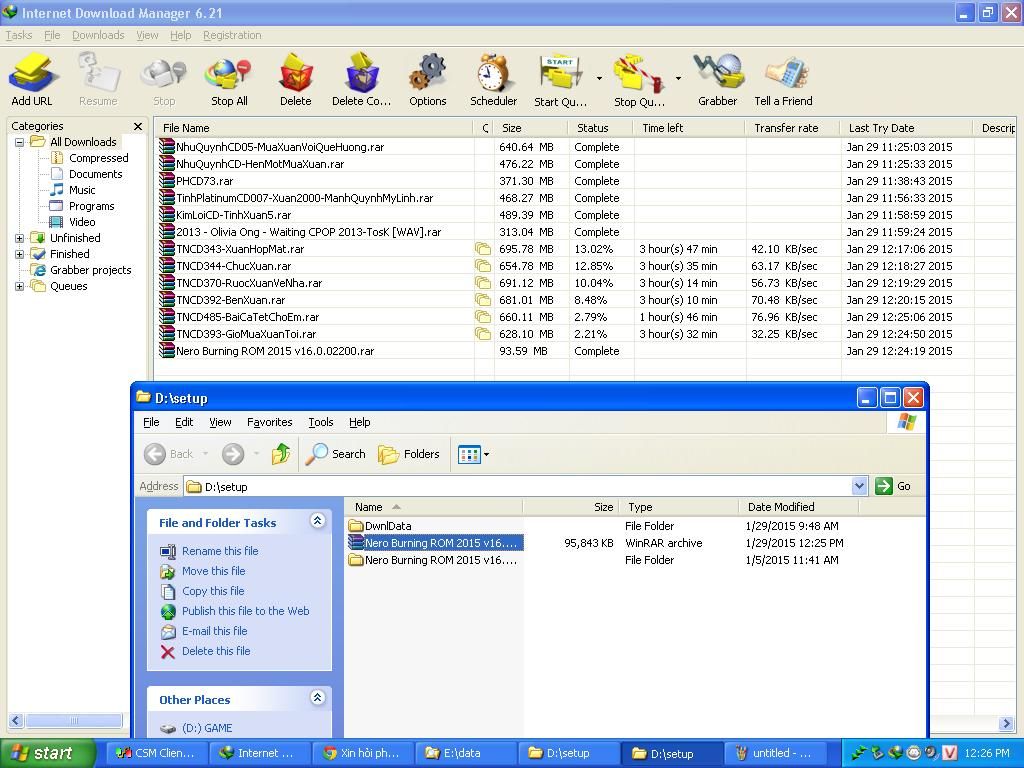
Task: Click the Back arrow in Explorer
Action: (x=155, y=454)
